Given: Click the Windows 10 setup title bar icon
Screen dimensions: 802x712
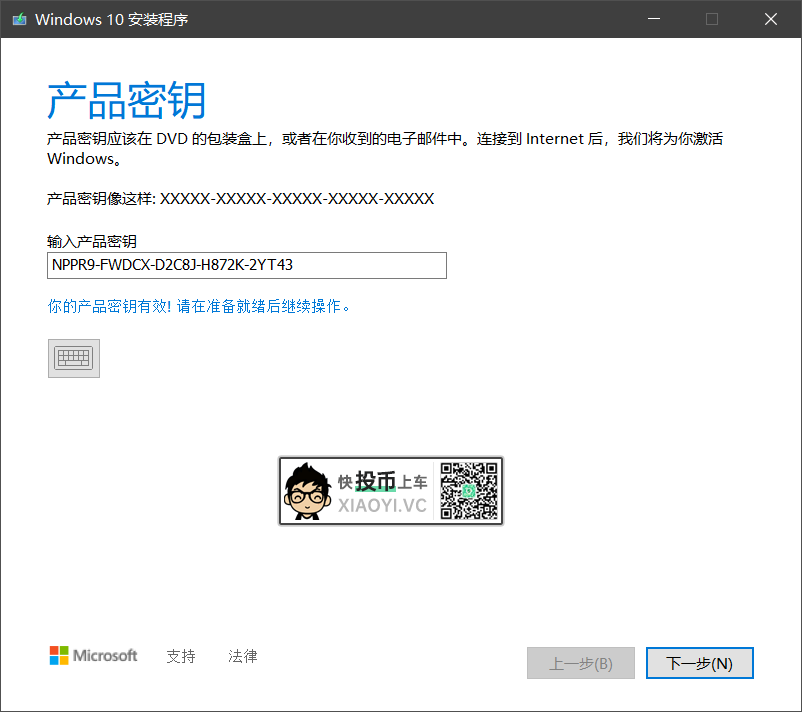Looking at the screenshot, I should coord(19,19).
